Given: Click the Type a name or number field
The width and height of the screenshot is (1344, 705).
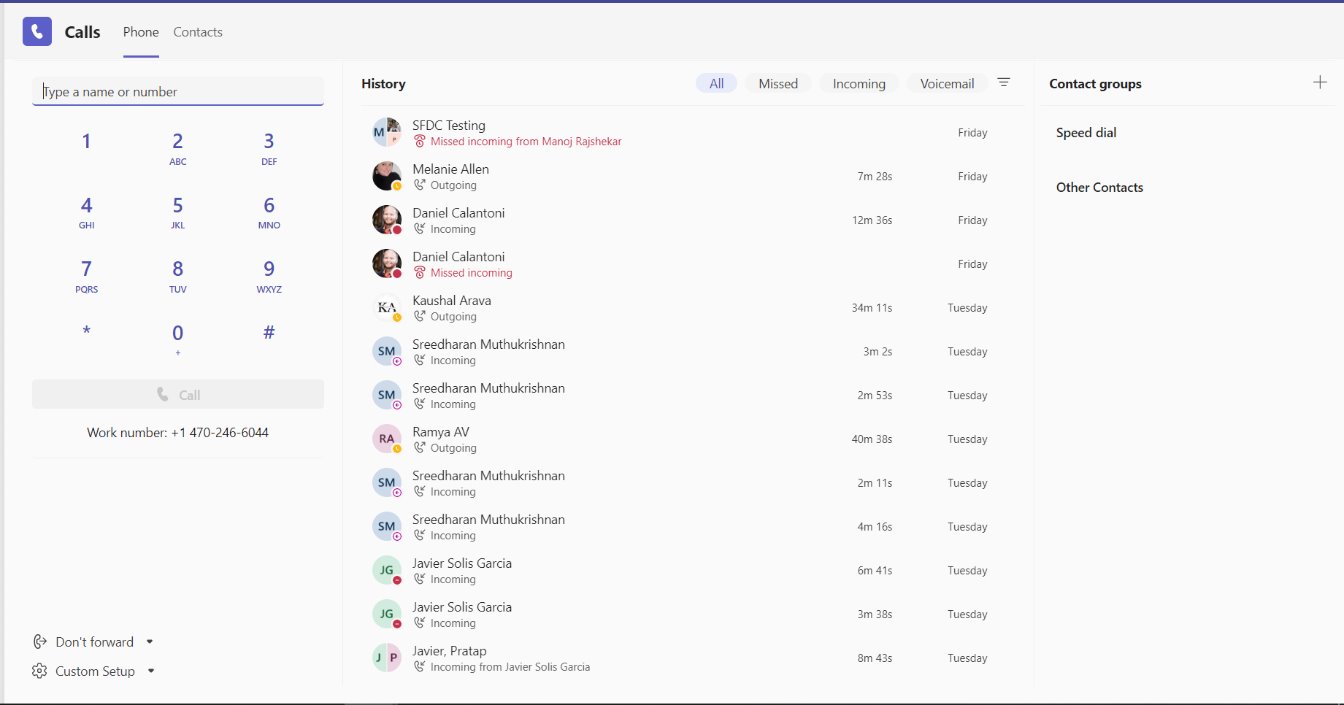Looking at the screenshot, I should 178,92.
